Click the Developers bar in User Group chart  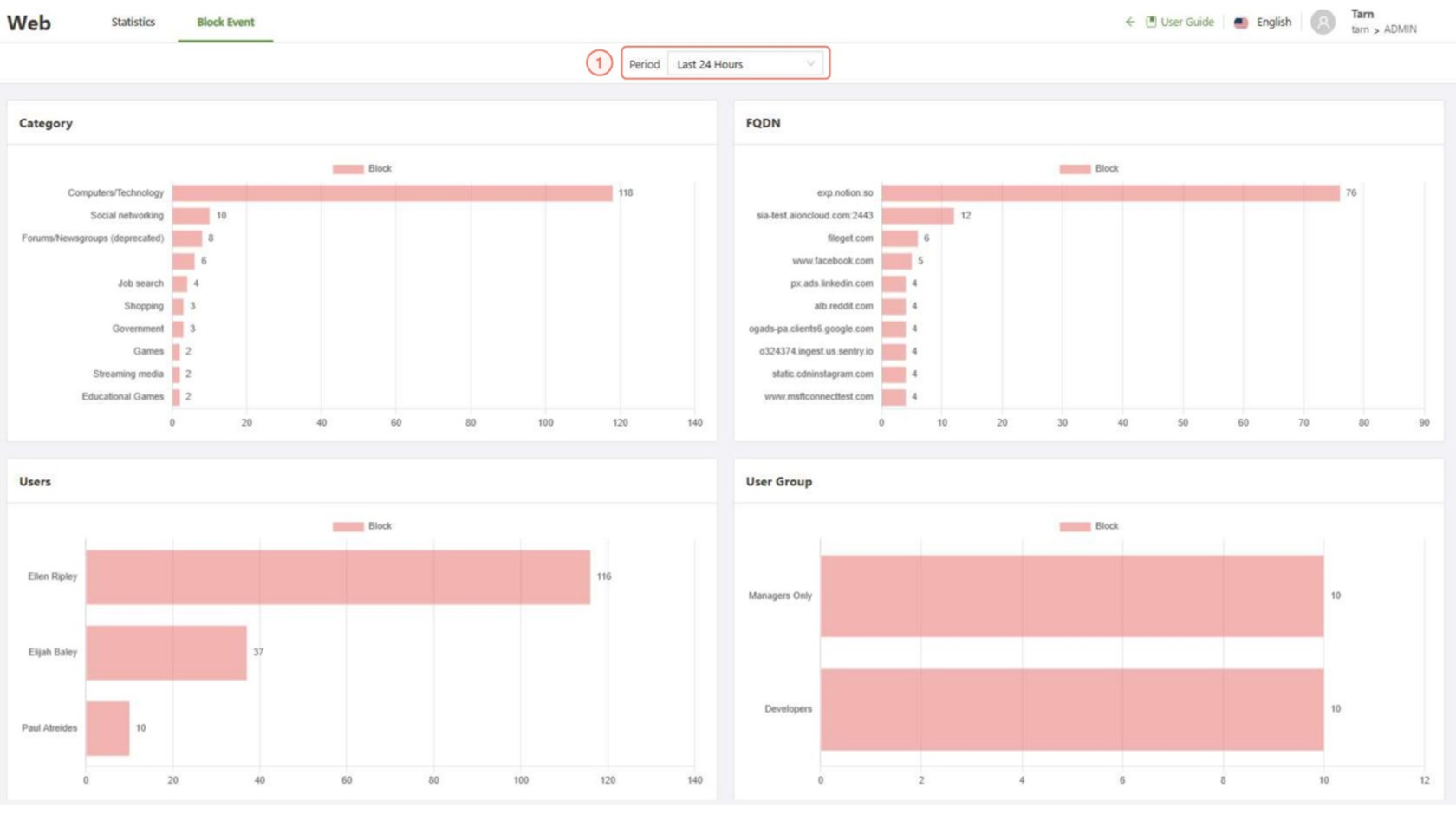pos(1071,709)
